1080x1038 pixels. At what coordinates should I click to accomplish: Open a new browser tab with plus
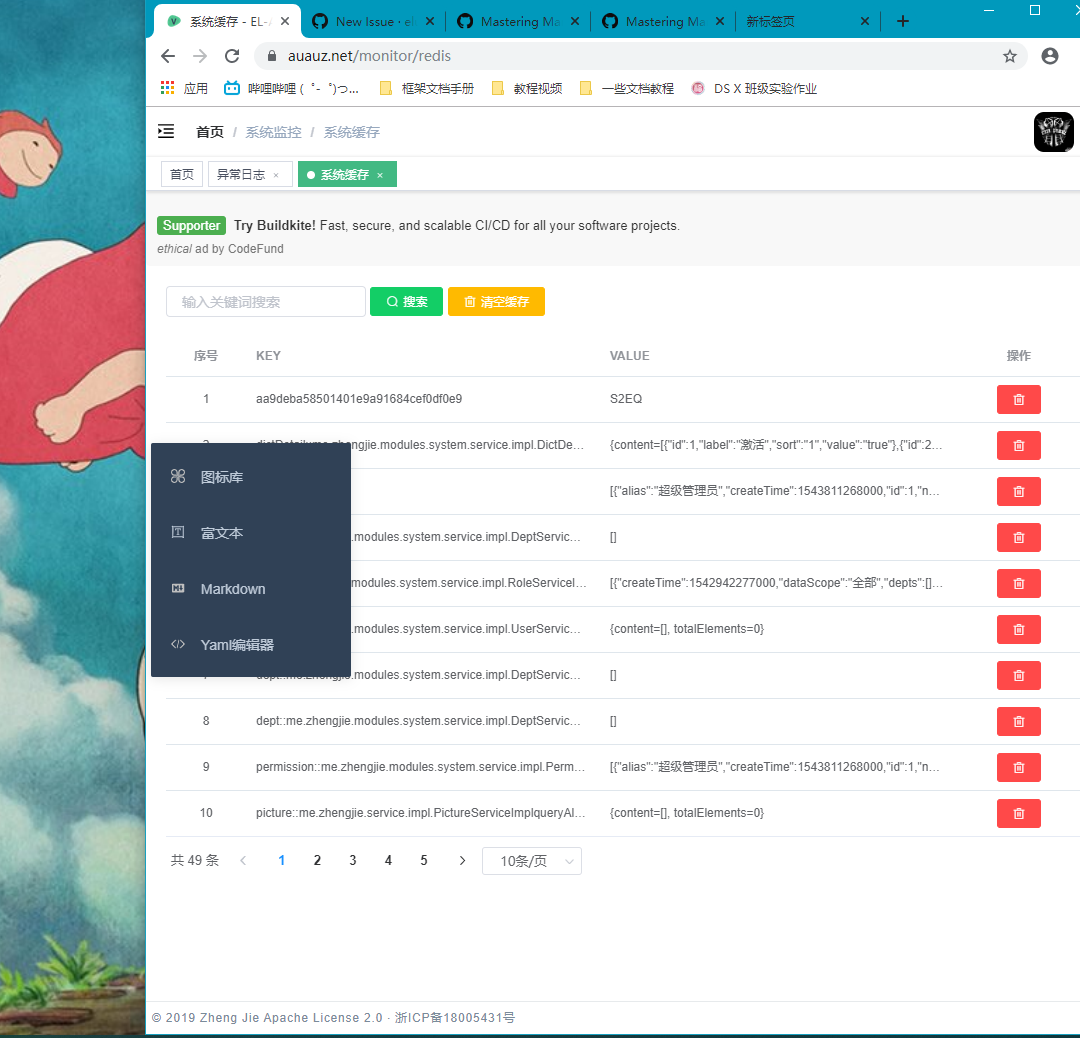tap(902, 21)
